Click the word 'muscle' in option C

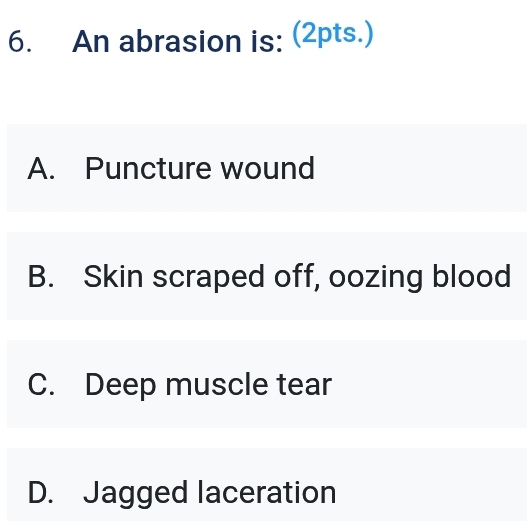point(217,385)
